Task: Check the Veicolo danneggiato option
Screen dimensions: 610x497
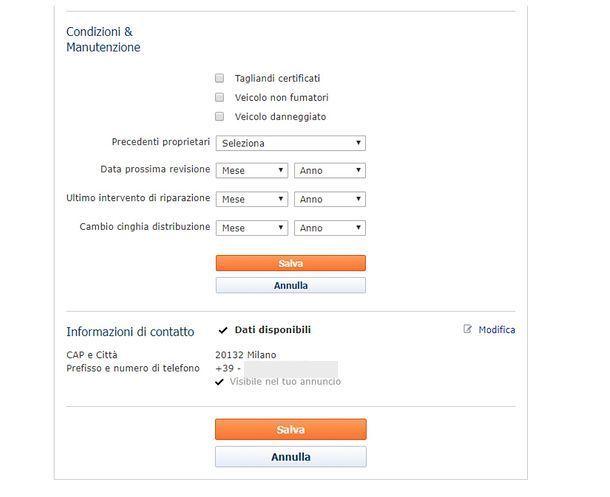Action: (220, 116)
